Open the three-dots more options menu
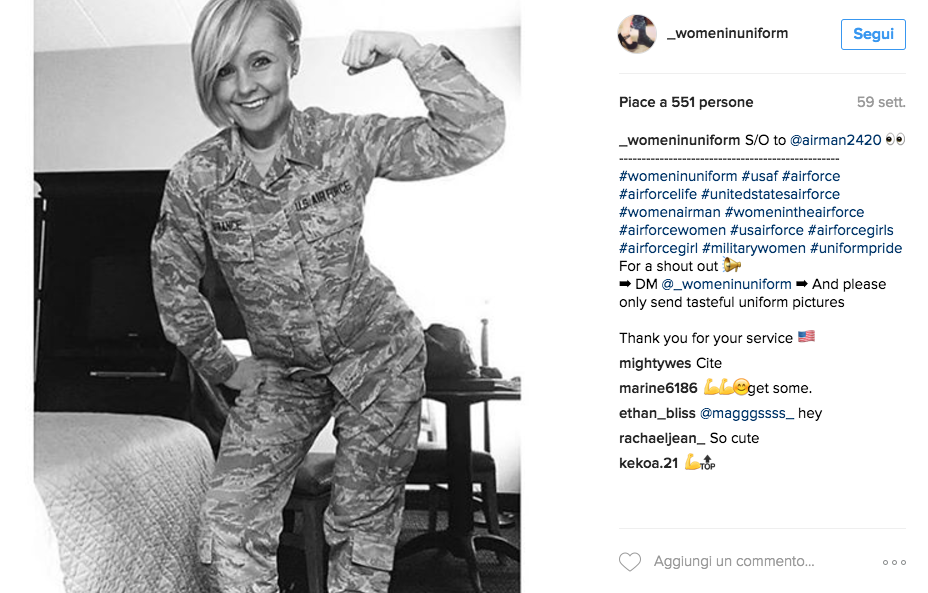 point(894,562)
